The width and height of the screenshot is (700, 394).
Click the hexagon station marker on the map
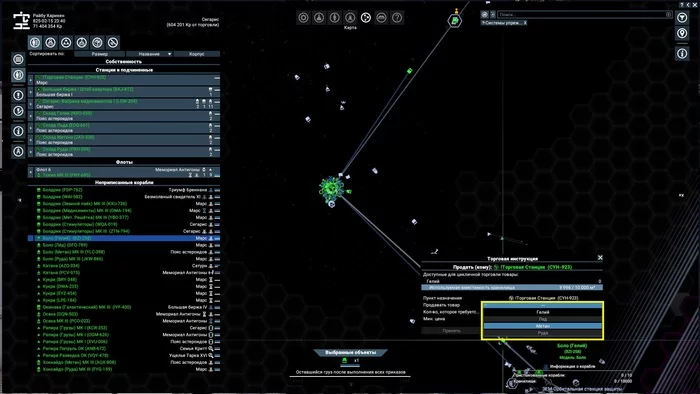pyautogui.click(x=454, y=21)
